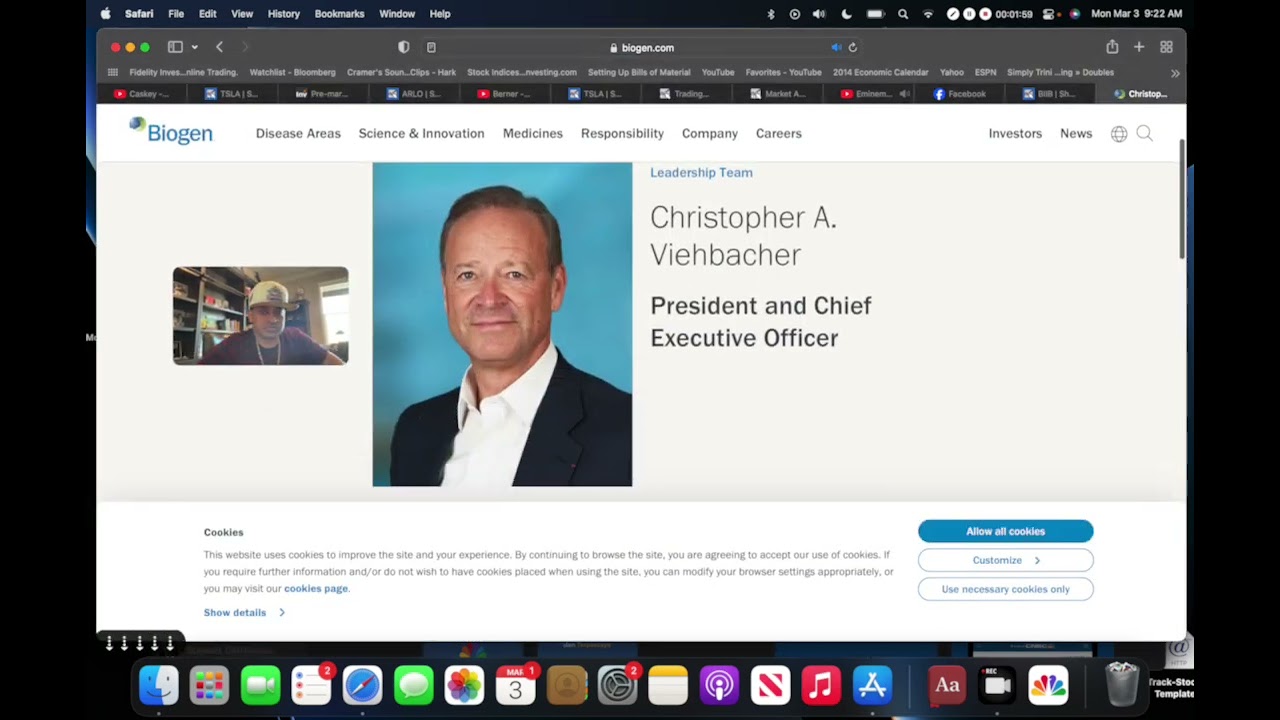Toggle Reader view icon next to address bar
1280x720 pixels.
pos(431,47)
